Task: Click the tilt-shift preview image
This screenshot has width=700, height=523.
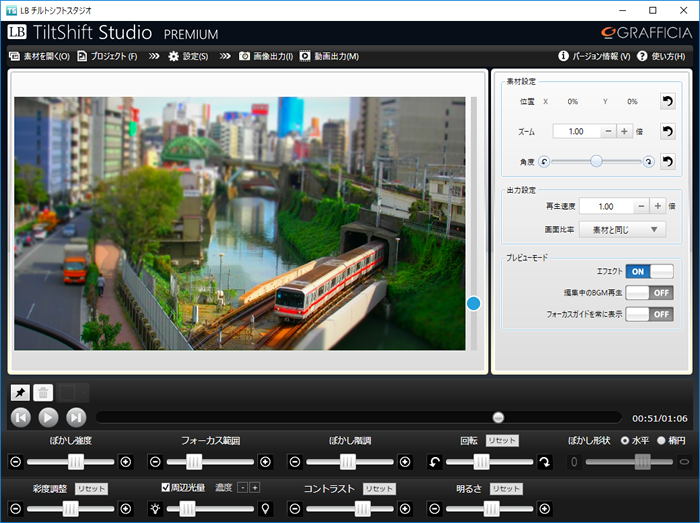Action: click(x=240, y=223)
